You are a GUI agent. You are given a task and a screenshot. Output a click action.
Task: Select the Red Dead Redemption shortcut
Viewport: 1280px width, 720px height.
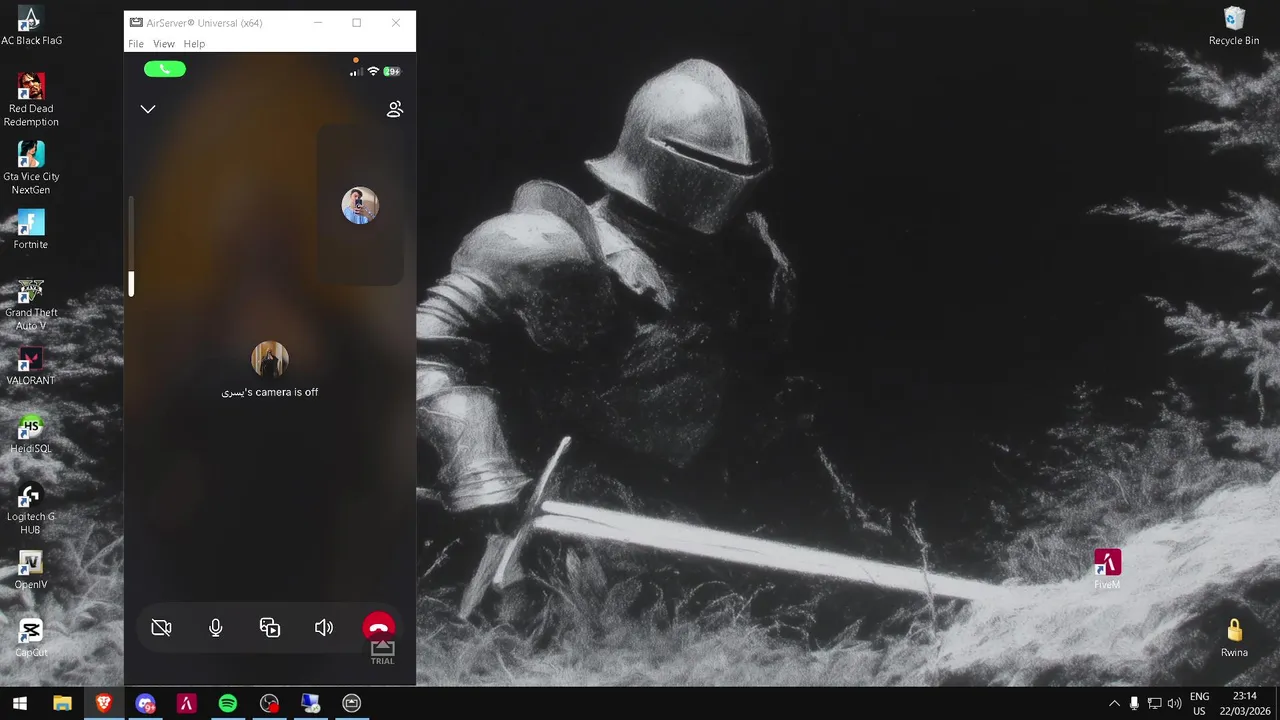tap(31, 100)
